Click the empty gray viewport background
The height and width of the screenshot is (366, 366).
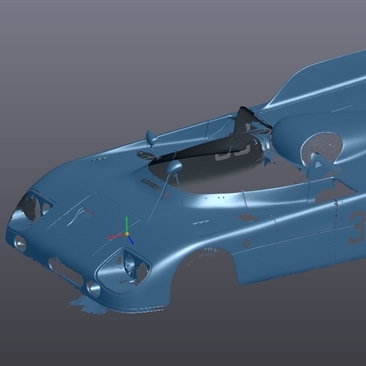click(100, 67)
